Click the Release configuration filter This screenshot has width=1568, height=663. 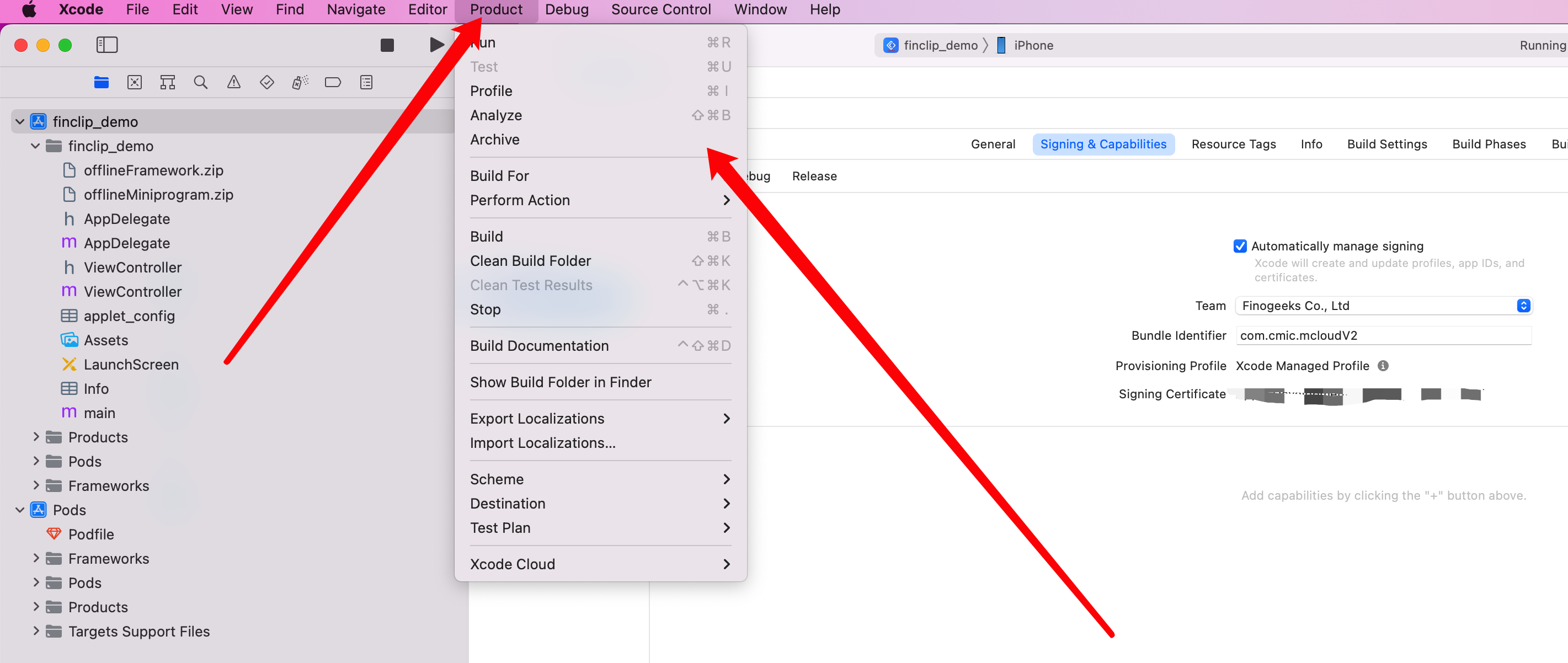(814, 176)
